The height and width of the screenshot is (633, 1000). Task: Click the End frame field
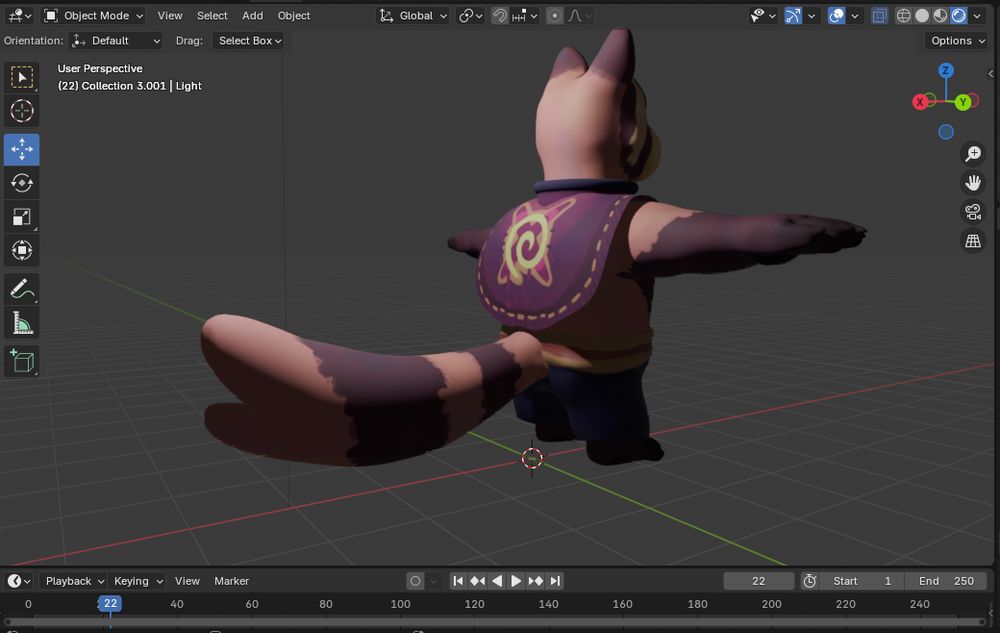[x=946, y=581]
